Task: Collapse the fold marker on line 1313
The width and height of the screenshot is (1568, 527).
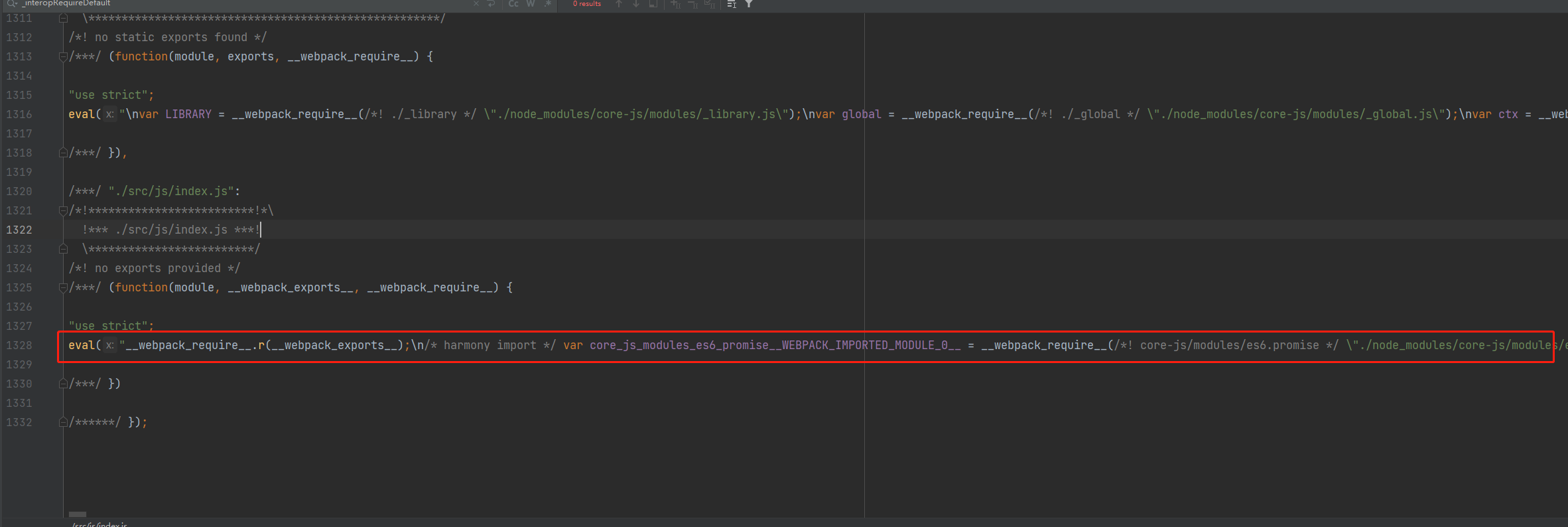Action: 64,56
